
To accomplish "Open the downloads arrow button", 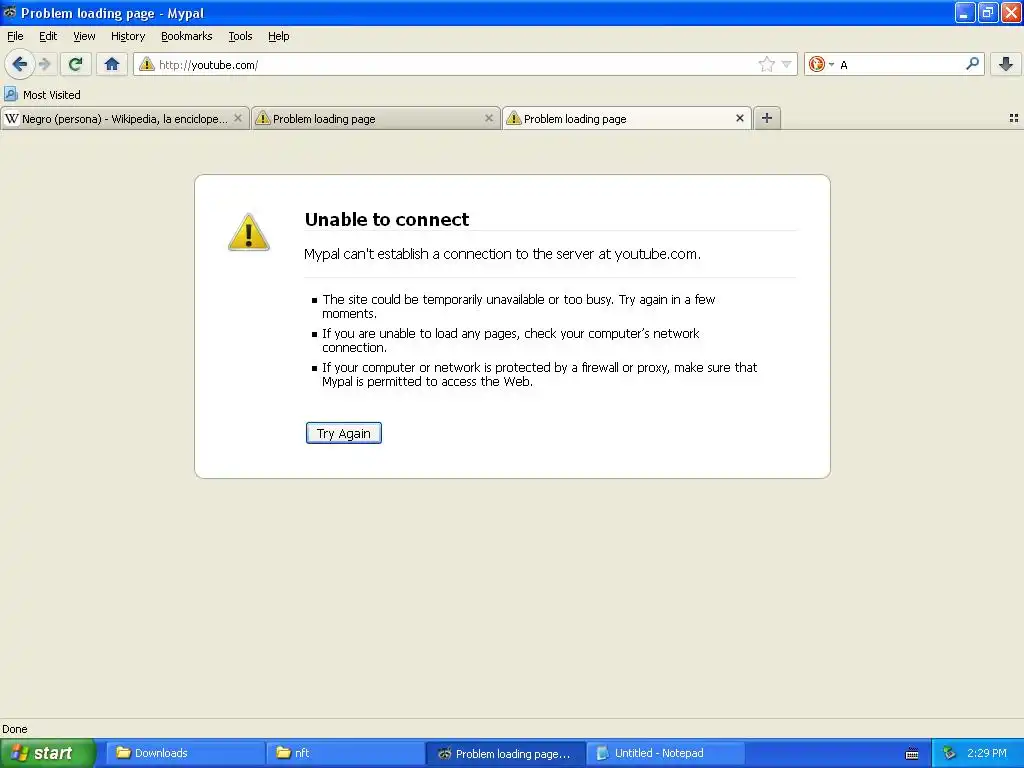I will pos(1006,64).
